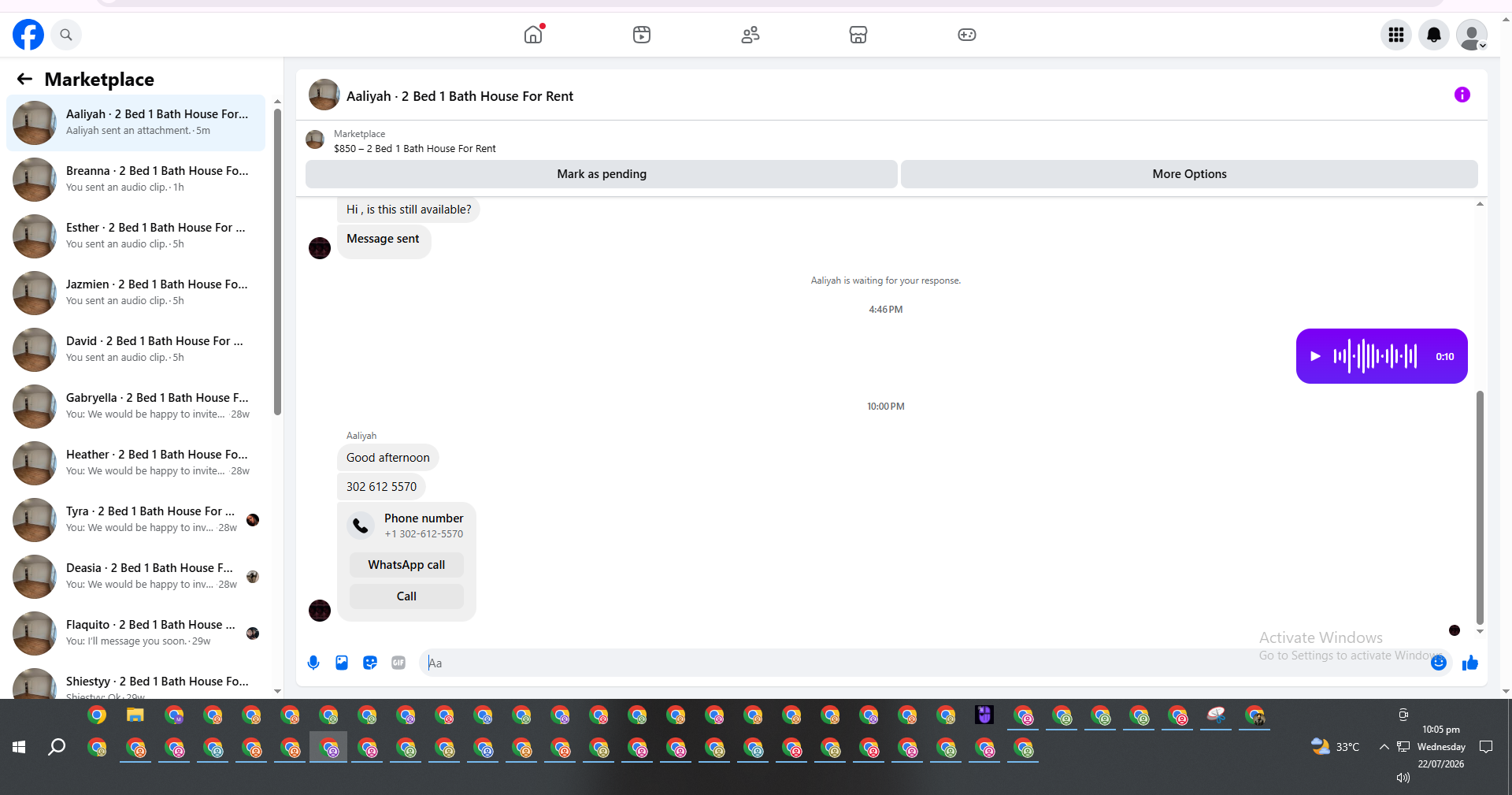Open File Explorer from the taskbar
Screen dimensions: 1512x795
135,715
